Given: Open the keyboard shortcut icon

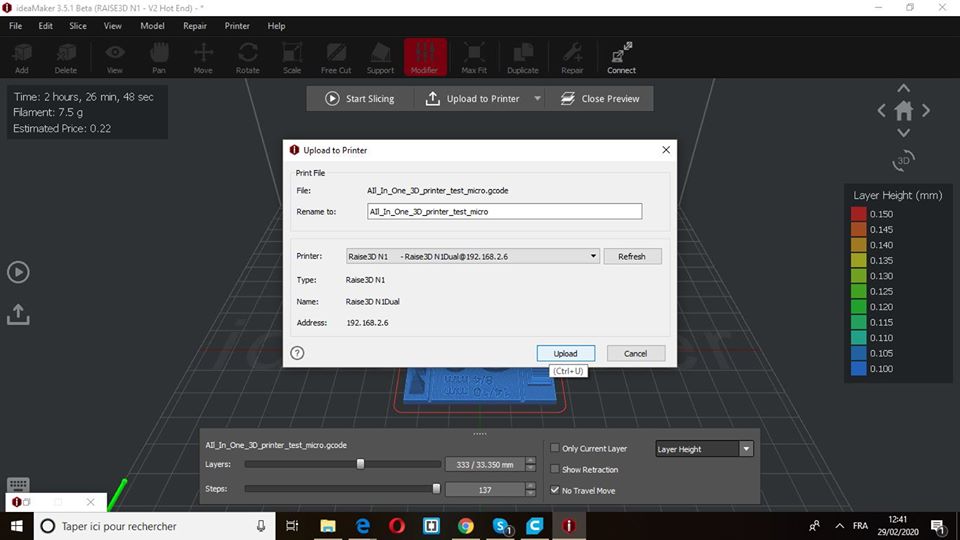Looking at the screenshot, I should [18, 485].
